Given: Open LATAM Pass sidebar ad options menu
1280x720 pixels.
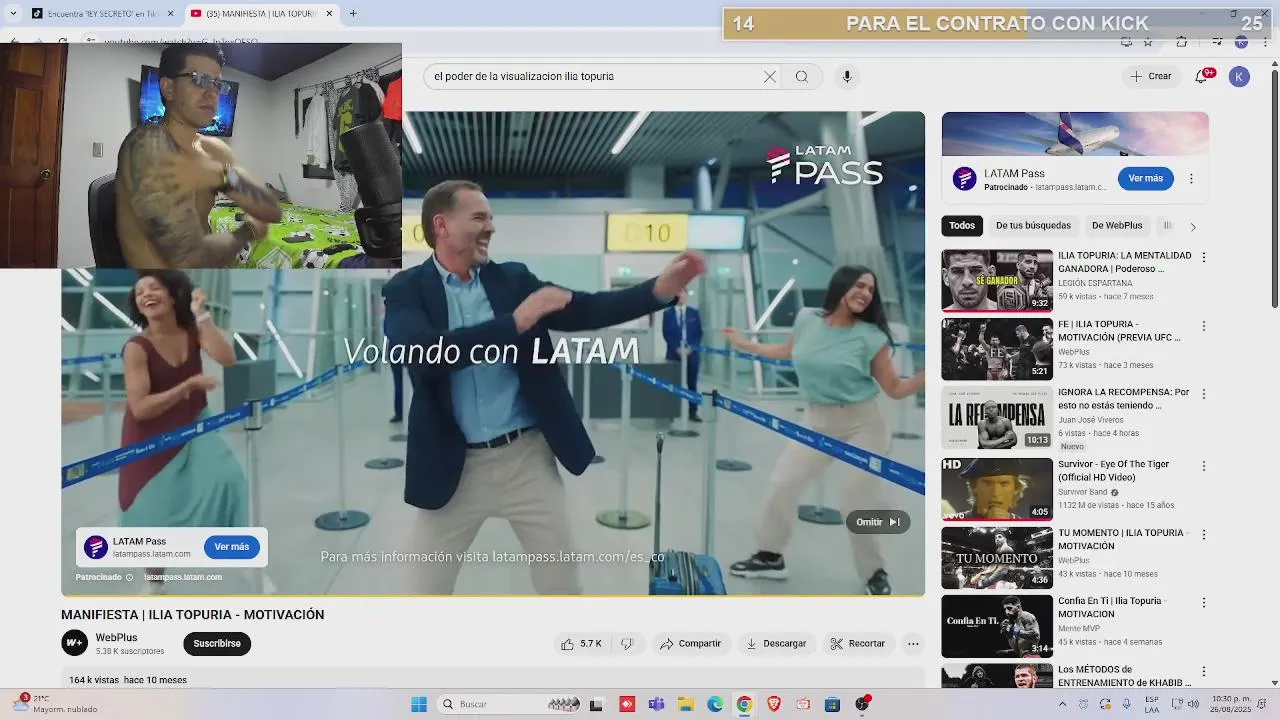Looking at the screenshot, I should pyautogui.click(x=1191, y=179).
